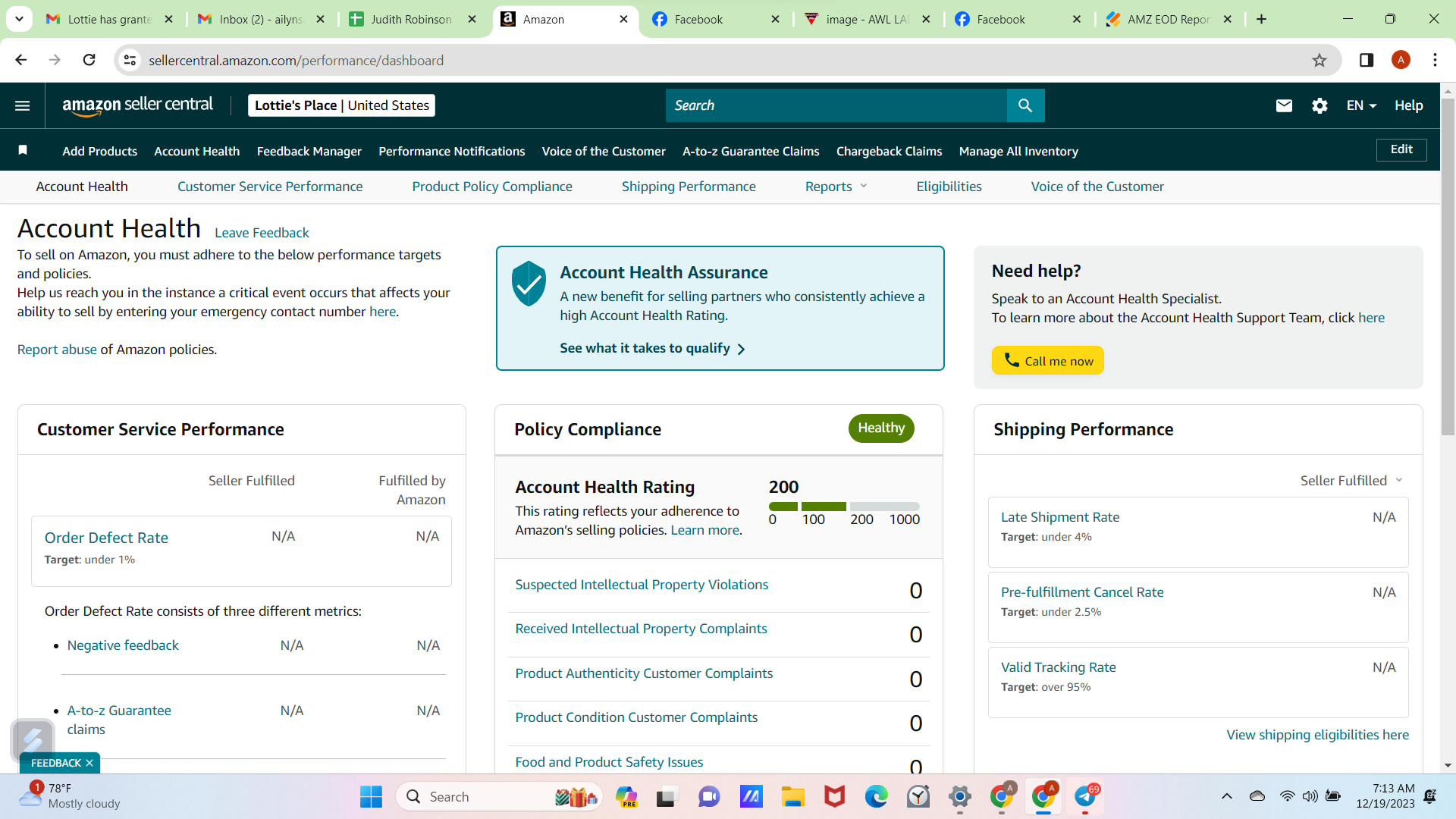Image resolution: width=1456 pixels, height=819 pixels.
Task: Open Manage All Inventory
Action: 1018,151
